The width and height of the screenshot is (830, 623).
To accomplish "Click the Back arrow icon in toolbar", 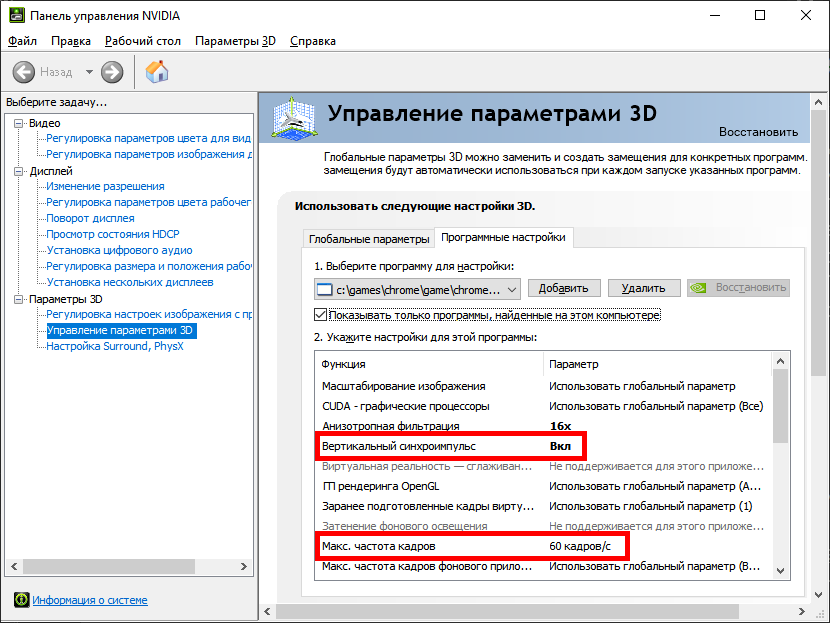I will 24,72.
